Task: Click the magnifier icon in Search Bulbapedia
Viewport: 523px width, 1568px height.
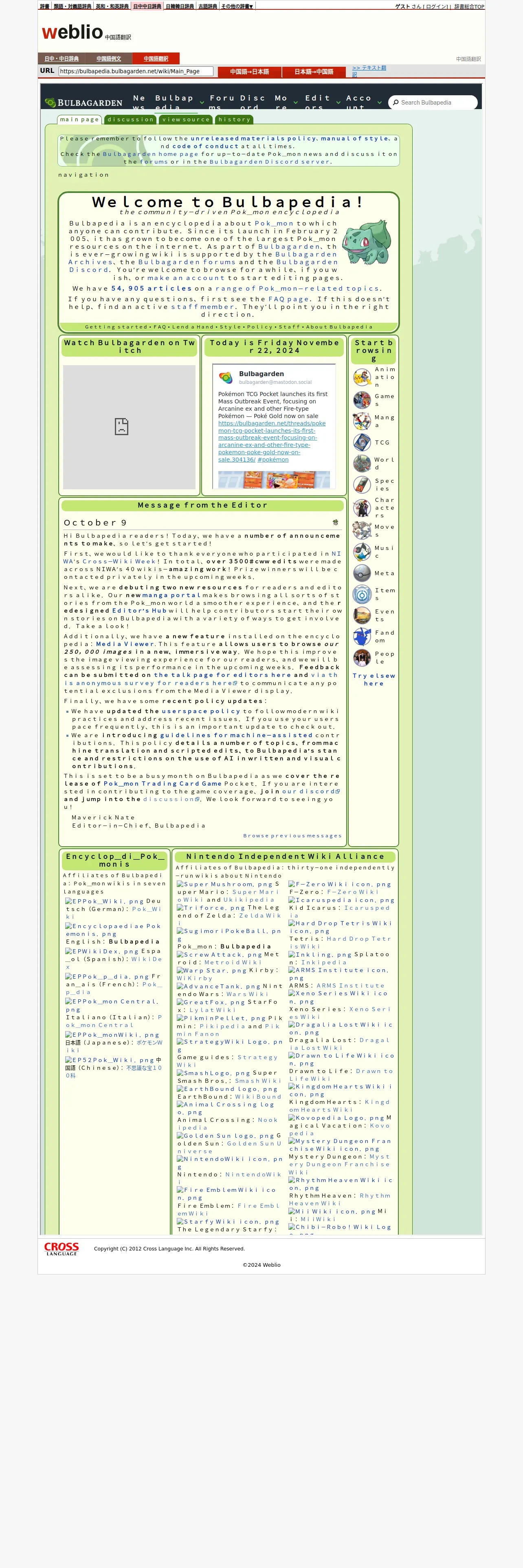Action: click(x=395, y=103)
